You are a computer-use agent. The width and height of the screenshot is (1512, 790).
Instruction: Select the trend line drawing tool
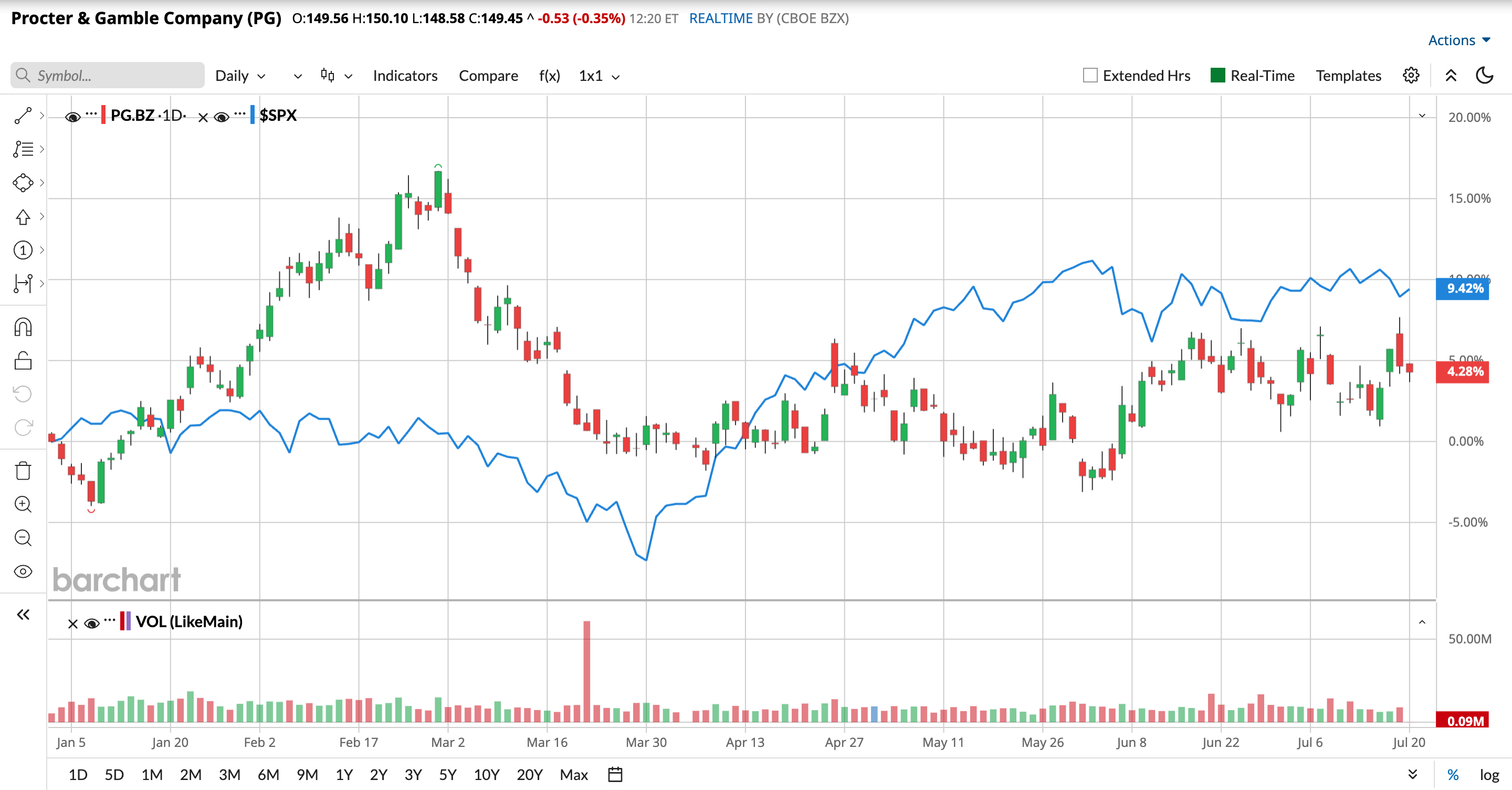coord(23,116)
